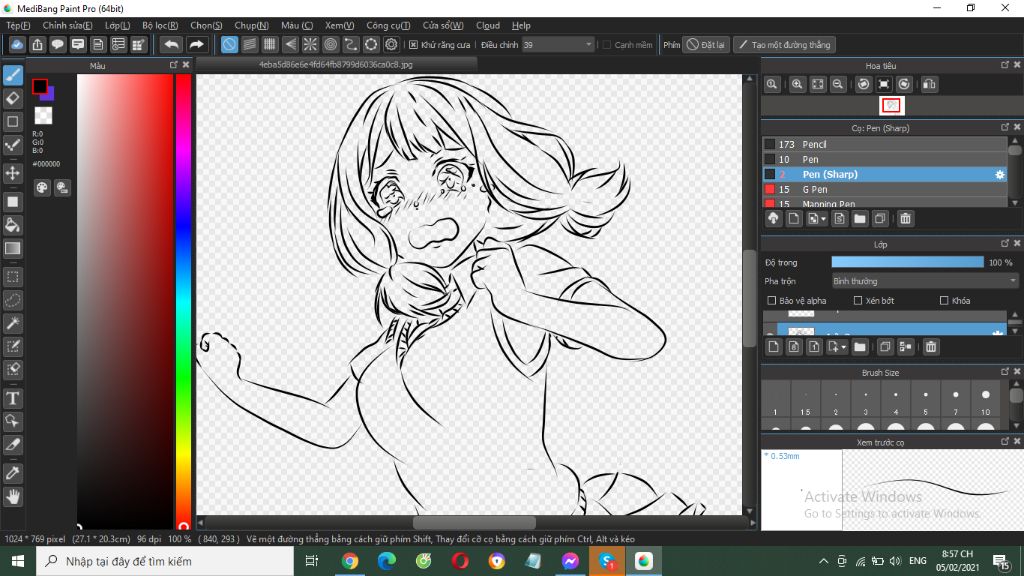Select brush size 5 preset
1024x576 pixels.
click(x=925, y=400)
